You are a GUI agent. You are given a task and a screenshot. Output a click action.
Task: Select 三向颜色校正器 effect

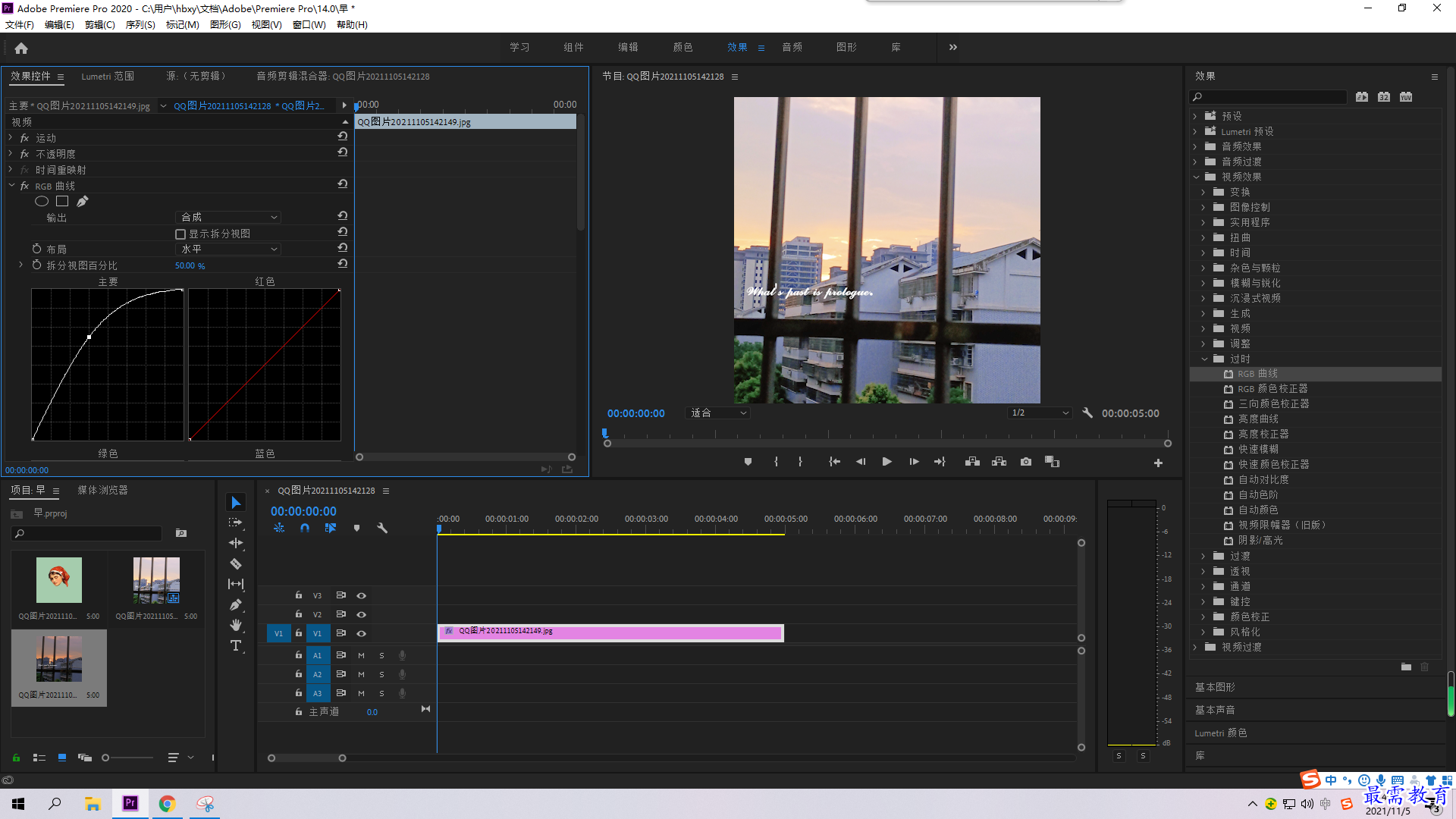[1273, 403]
